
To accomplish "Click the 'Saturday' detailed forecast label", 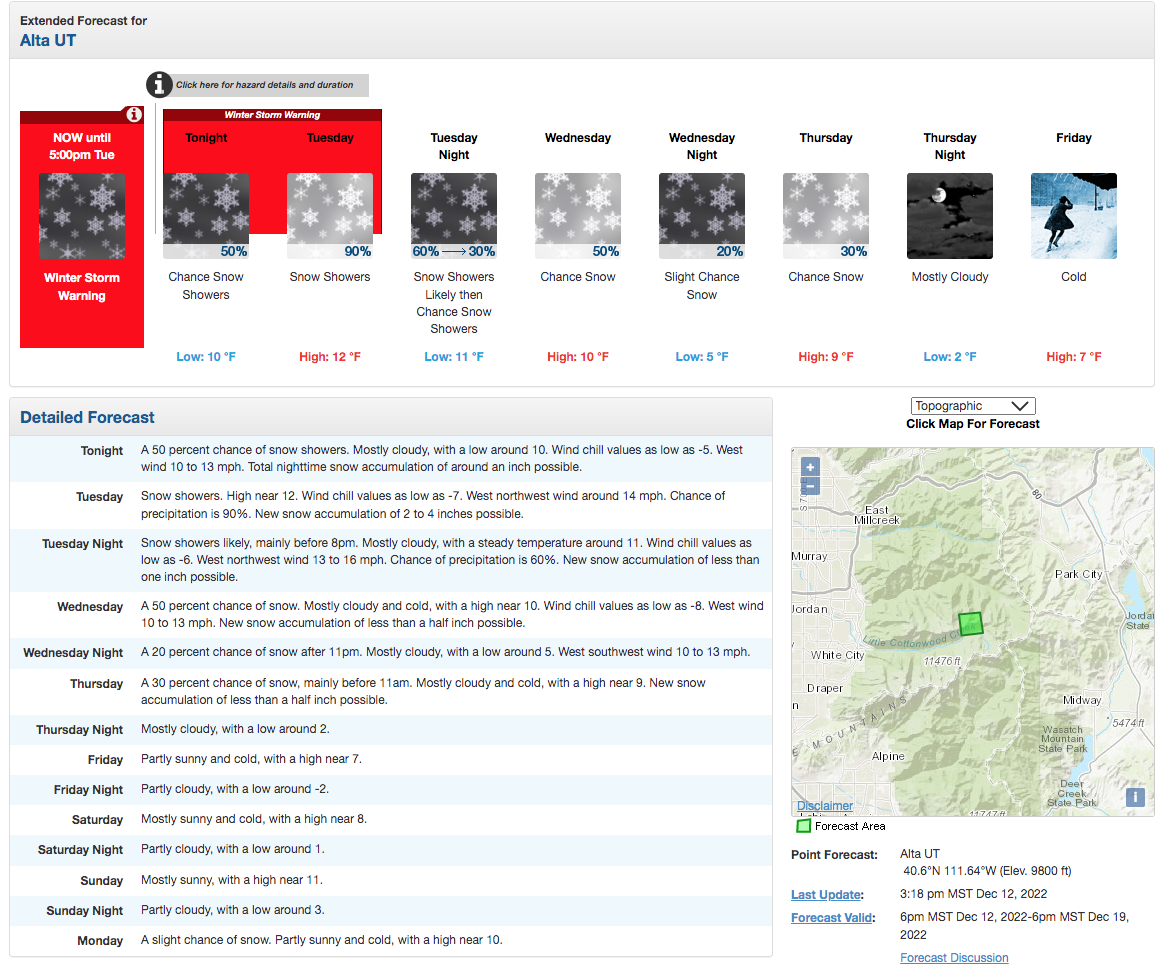I will coord(98,820).
